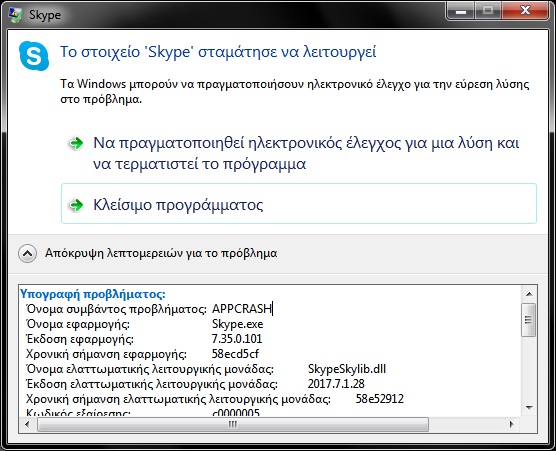Click the details vertical scrollbar up arrow

pyautogui.click(x=529, y=294)
